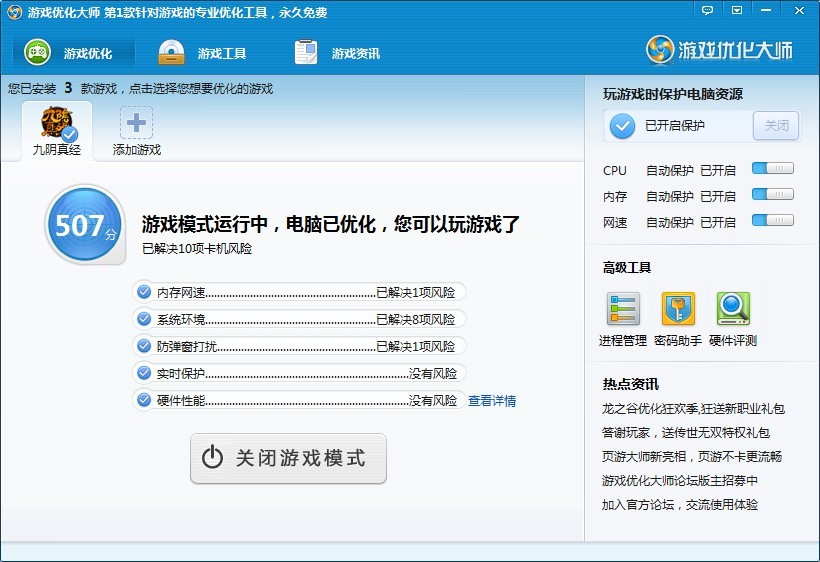
Task: Toggle the 网速 auto-protection switch
Action: [x=772, y=220]
